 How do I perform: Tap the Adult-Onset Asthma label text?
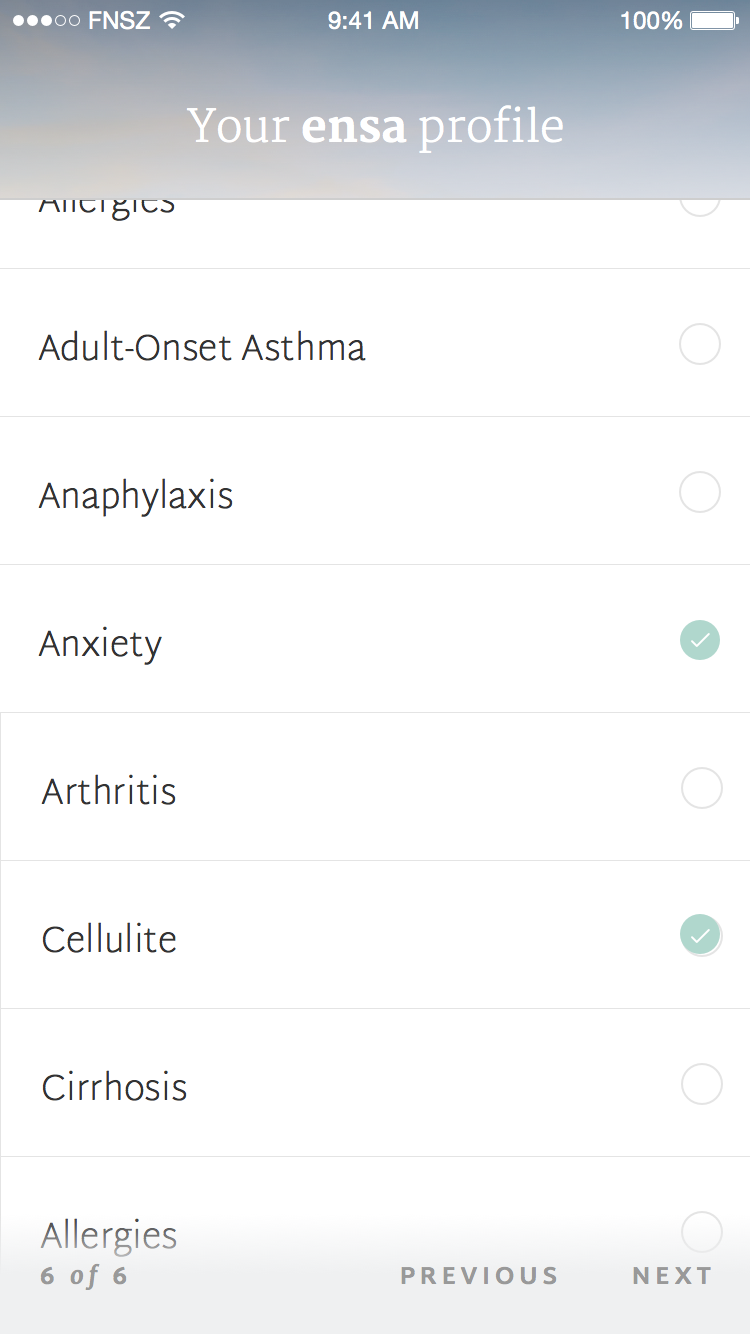(202, 348)
